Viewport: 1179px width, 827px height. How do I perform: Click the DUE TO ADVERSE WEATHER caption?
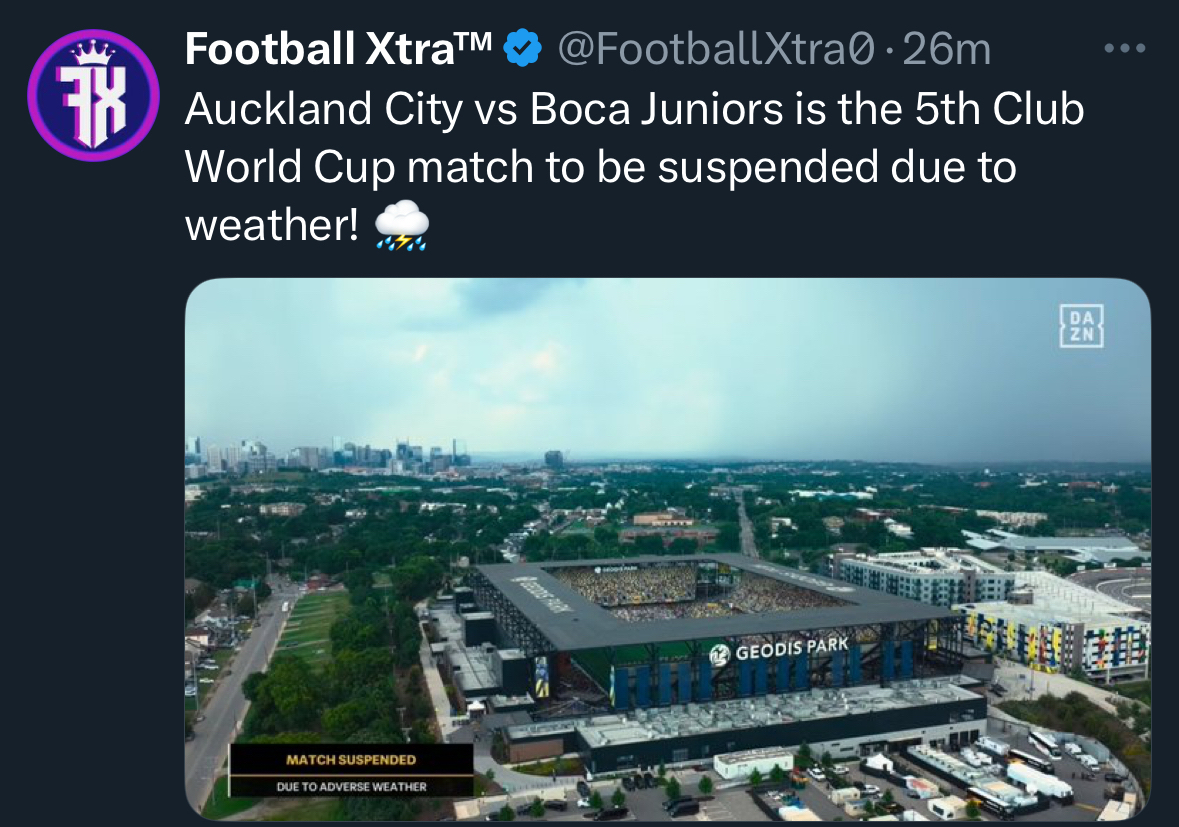click(351, 787)
